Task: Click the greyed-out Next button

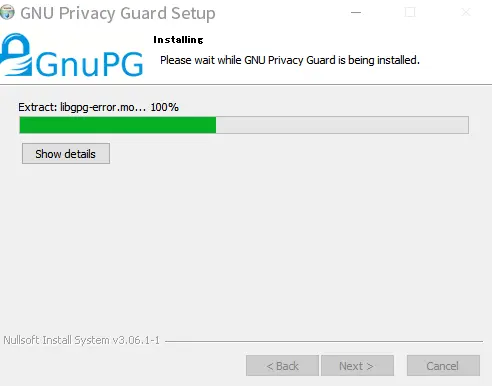Action: pyautogui.click(x=357, y=366)
